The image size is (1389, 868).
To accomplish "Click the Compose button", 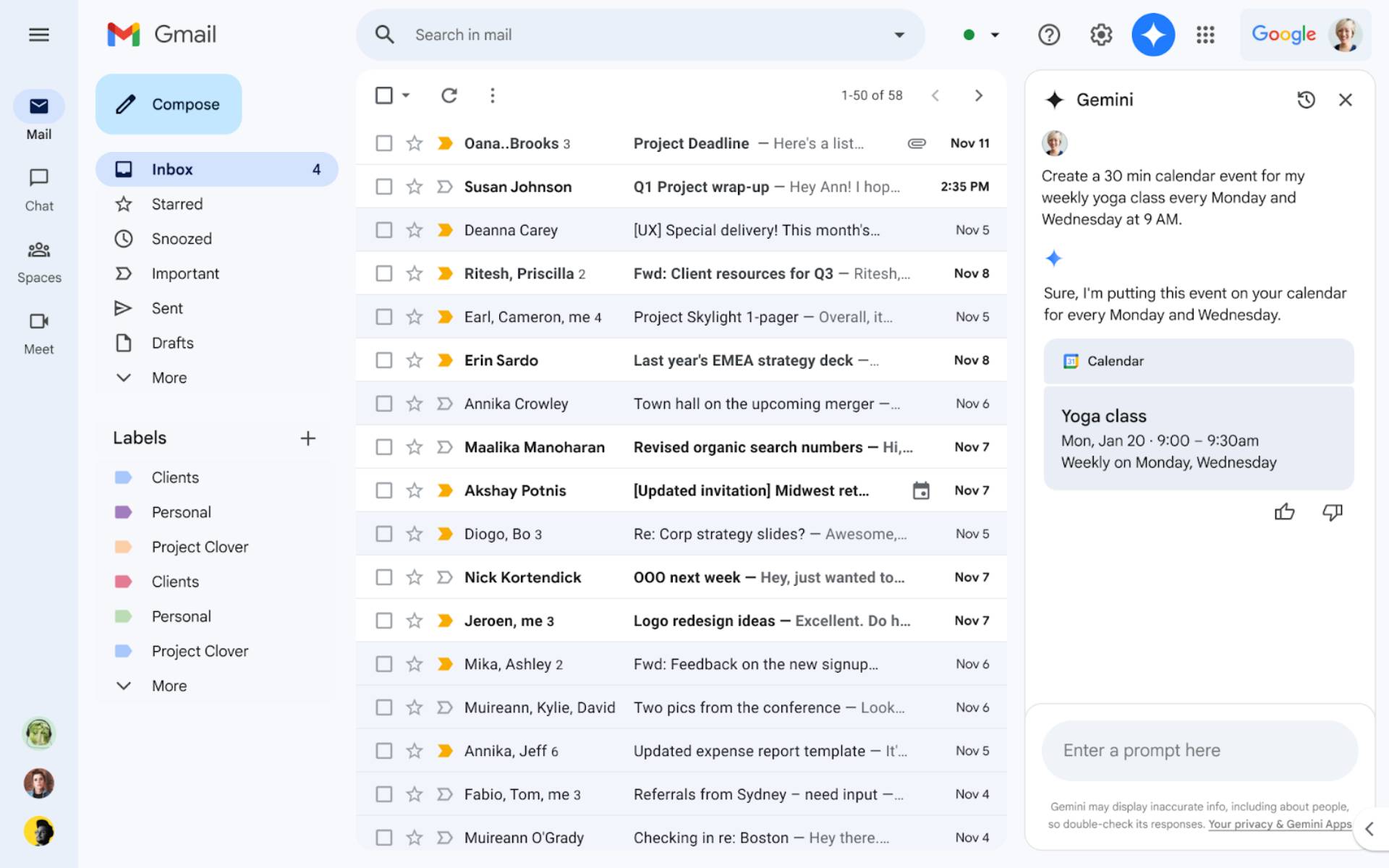I will (x=169, y=103).
